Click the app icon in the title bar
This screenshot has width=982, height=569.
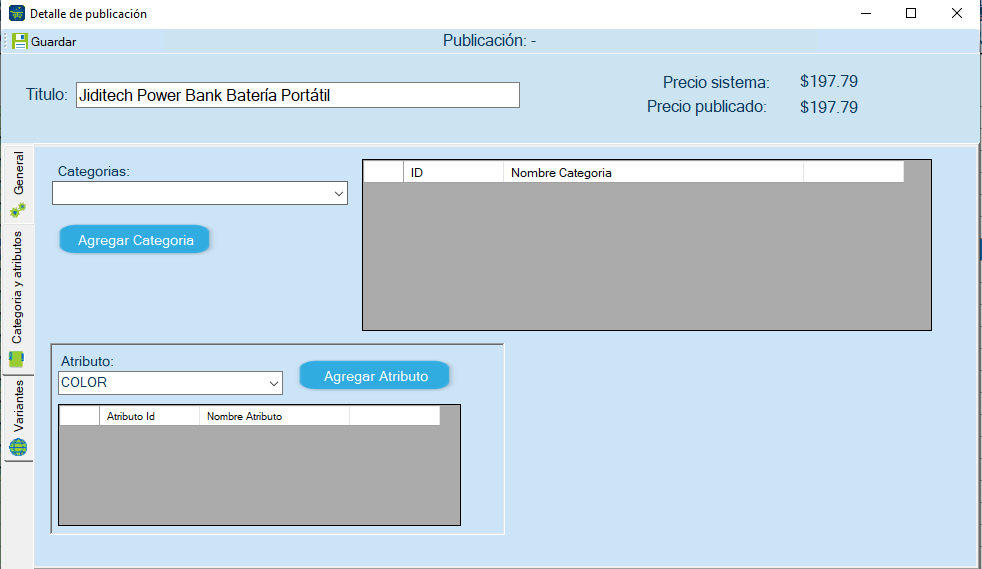17,13
